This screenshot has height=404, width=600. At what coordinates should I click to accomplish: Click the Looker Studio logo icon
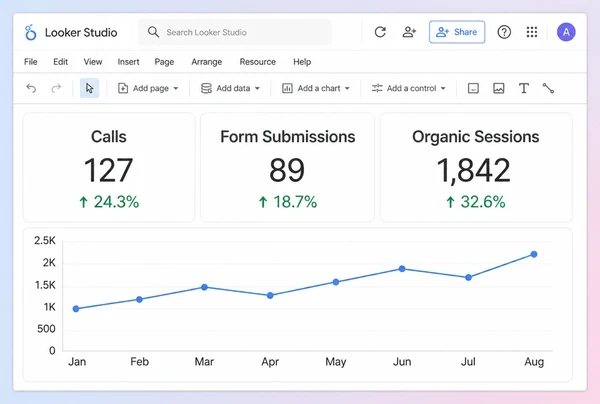(x=30, y=33)
